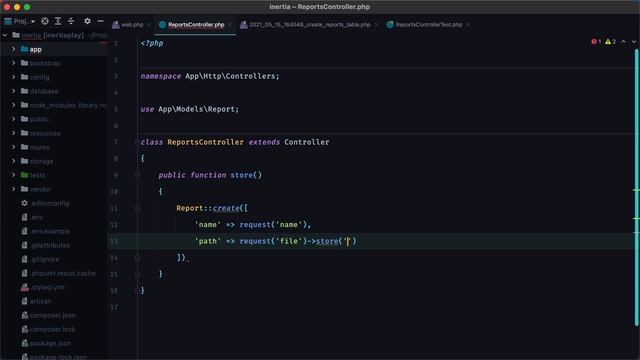Toggle fold end marker at line 15
This screenshot has height=360, width=640.
(x=137, y=274)
